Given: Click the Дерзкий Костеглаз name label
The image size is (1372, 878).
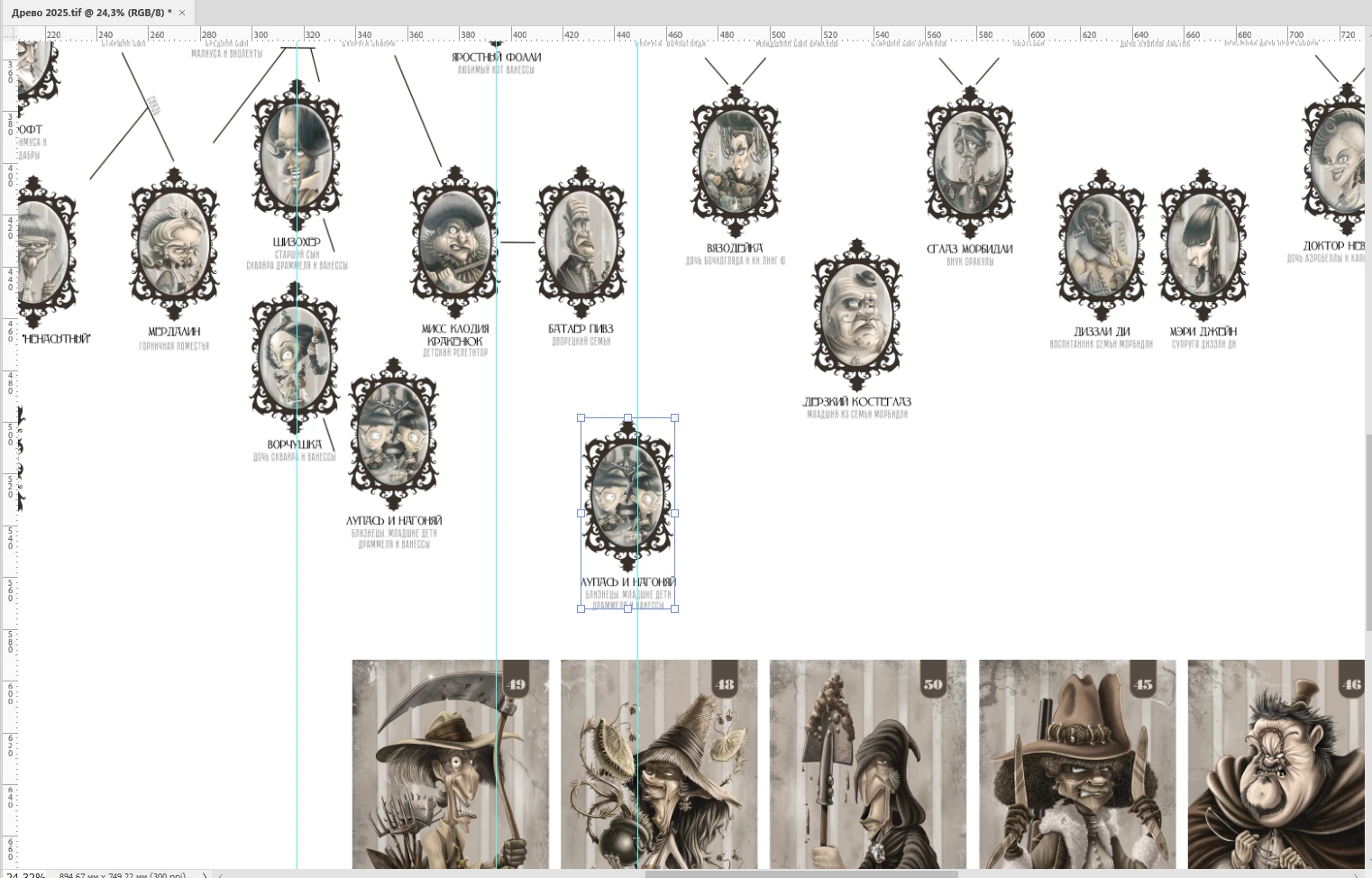Looking at the screenshot, I should [856, 402].
